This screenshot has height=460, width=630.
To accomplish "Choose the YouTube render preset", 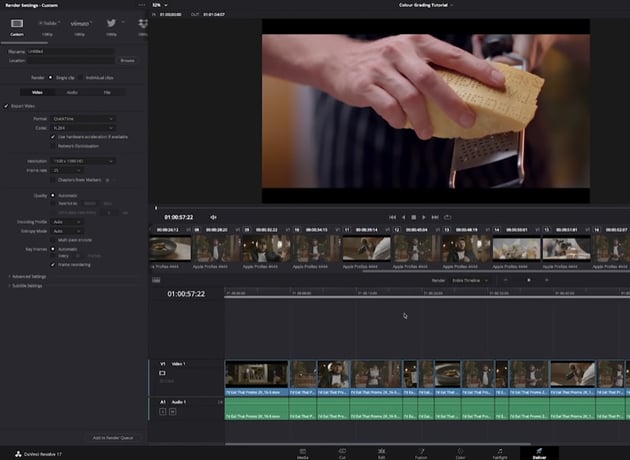I will pos(48,23).
